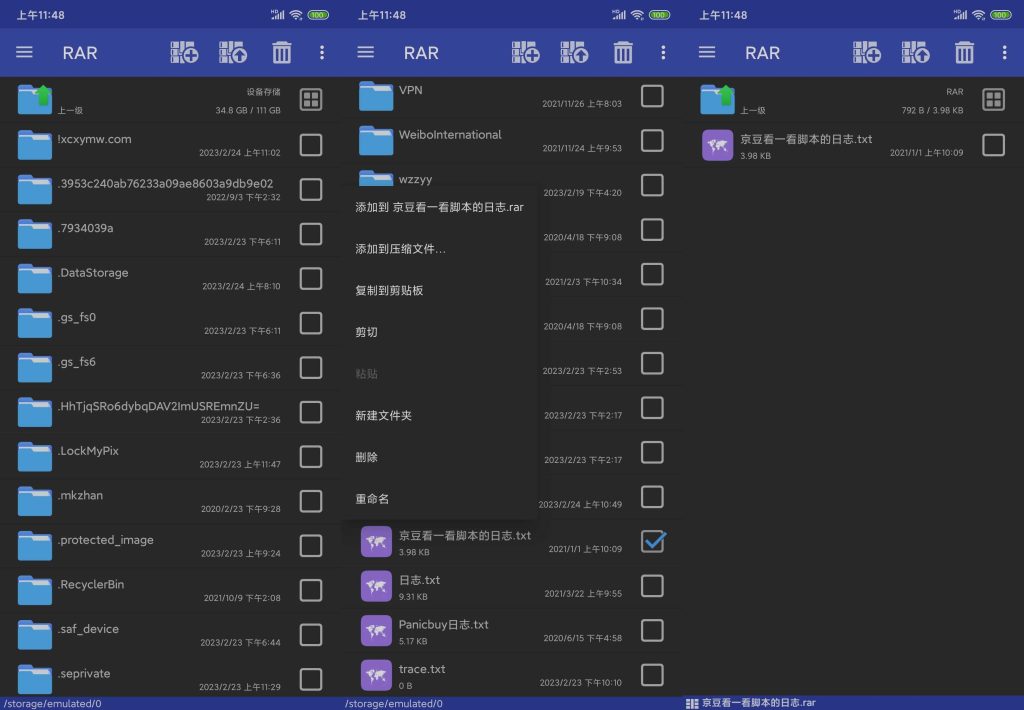Open the navigation drawer in the left panel

24,53
